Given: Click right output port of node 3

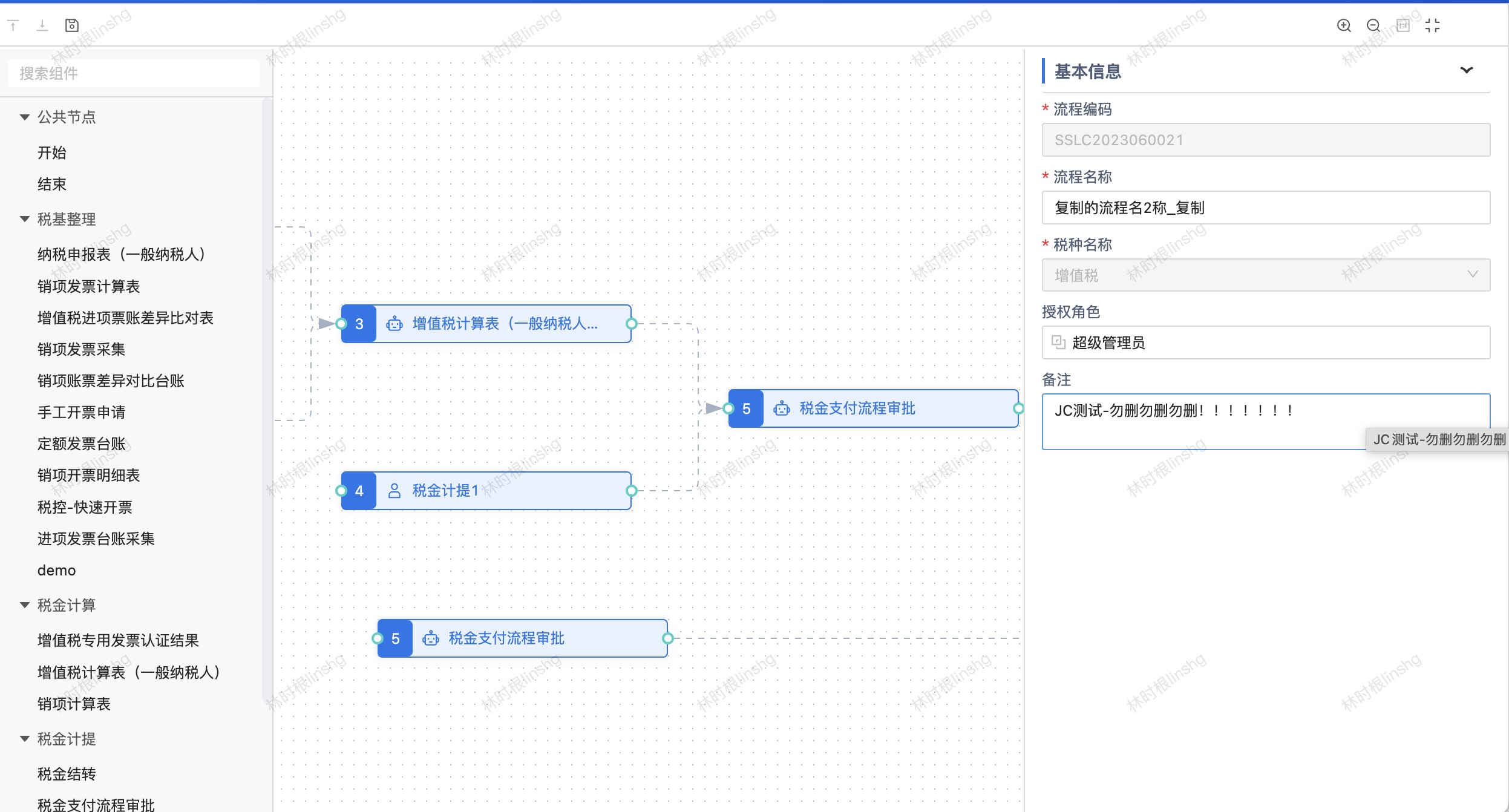Looking at the screenshot, I should [632, 324].
